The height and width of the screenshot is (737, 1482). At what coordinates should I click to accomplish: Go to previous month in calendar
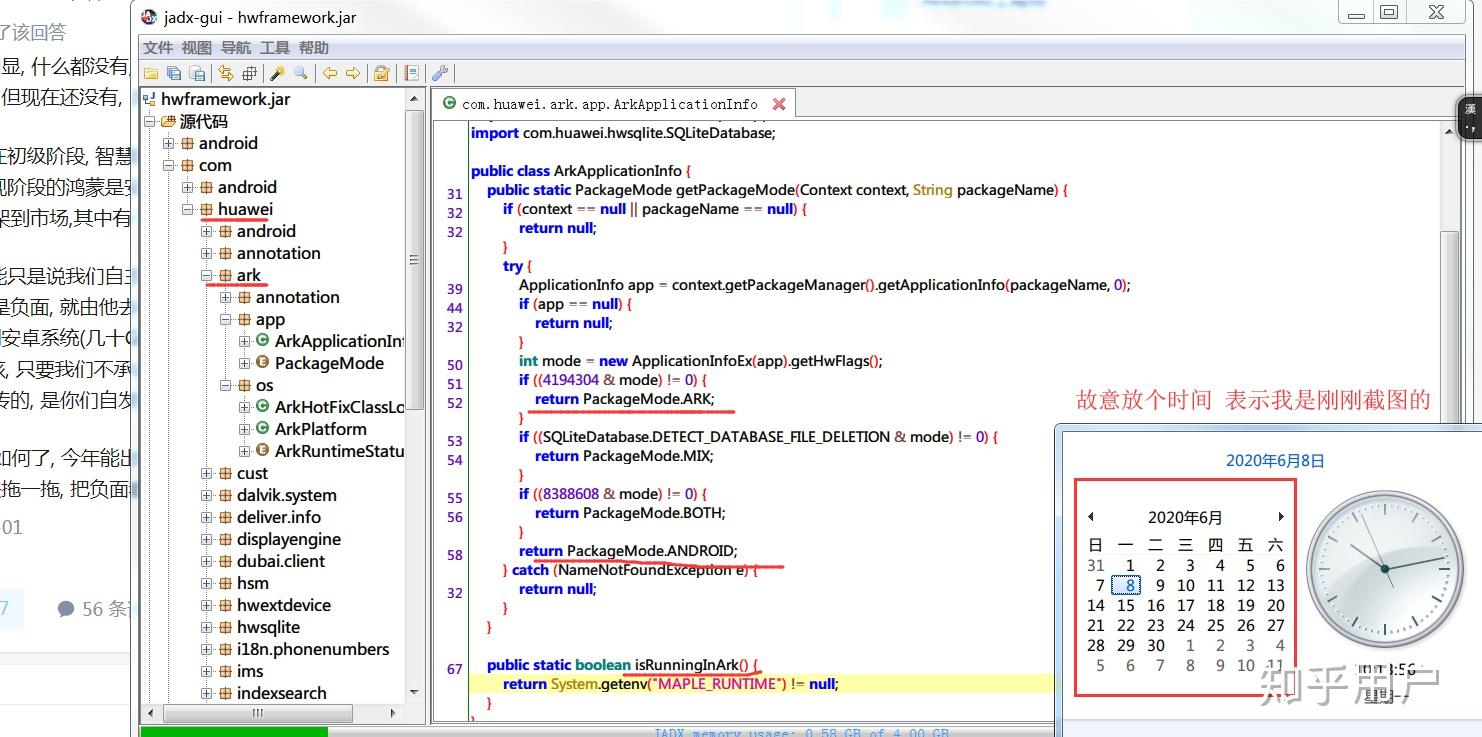point(1091,517)
